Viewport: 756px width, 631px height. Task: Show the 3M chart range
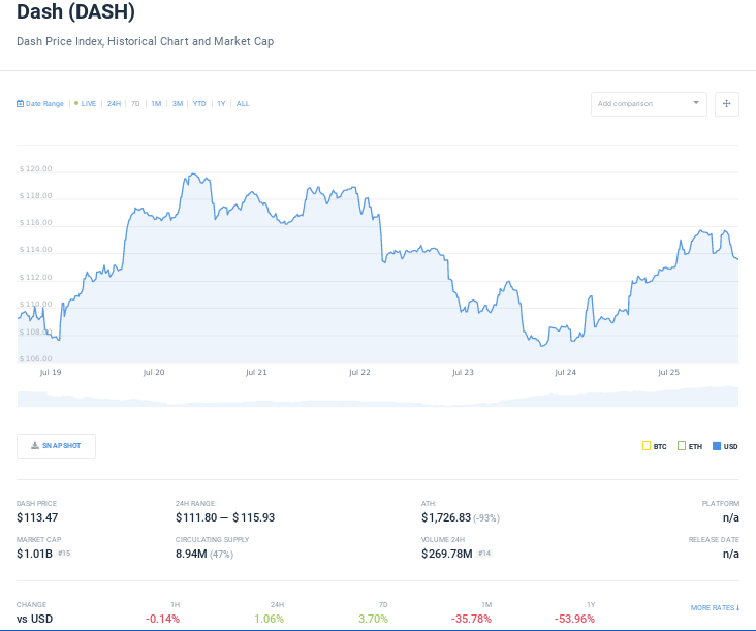(x=177, y=104)
